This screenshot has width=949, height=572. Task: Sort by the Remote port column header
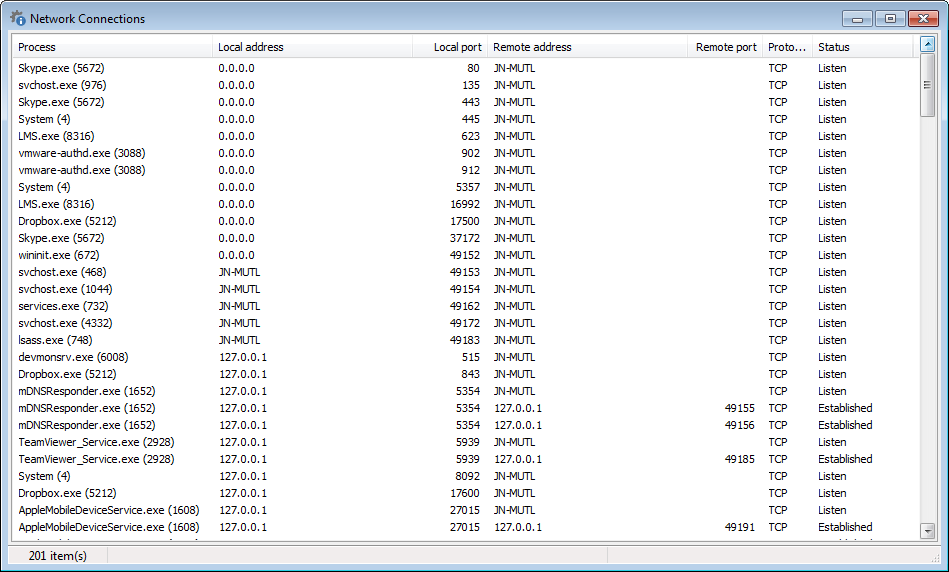pyautogui.click(x=724, y=47)
